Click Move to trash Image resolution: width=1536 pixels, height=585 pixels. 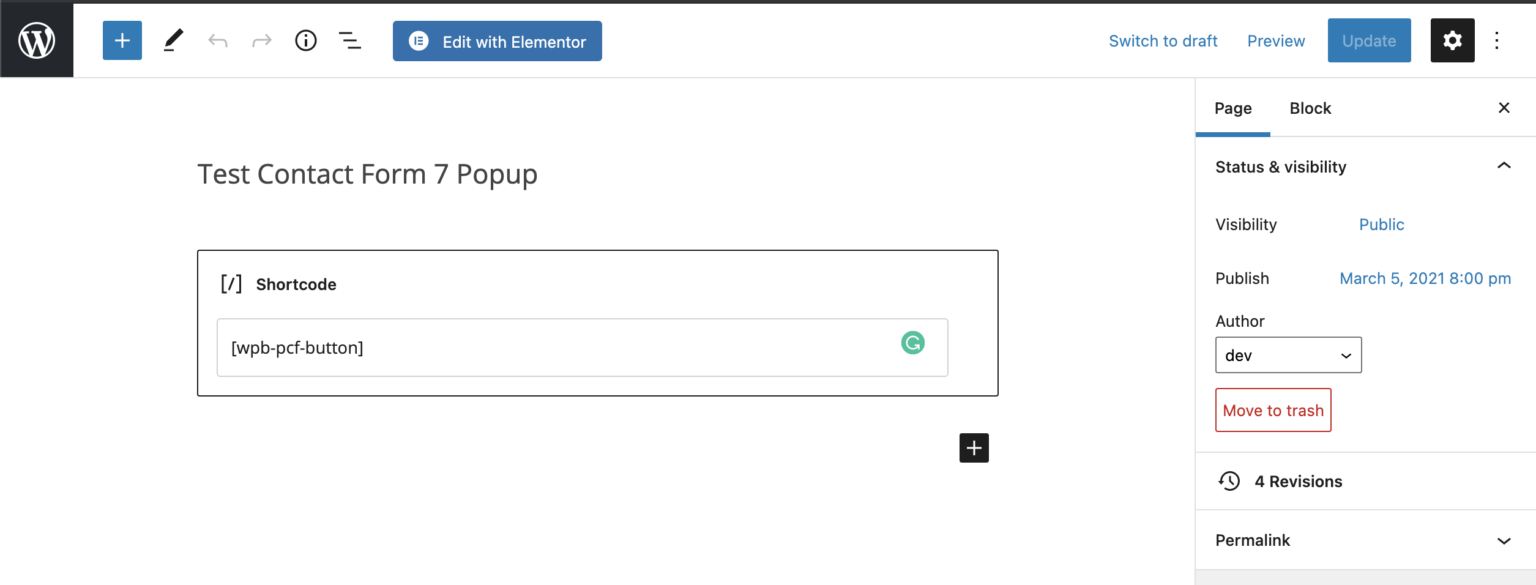(1272, 410)
